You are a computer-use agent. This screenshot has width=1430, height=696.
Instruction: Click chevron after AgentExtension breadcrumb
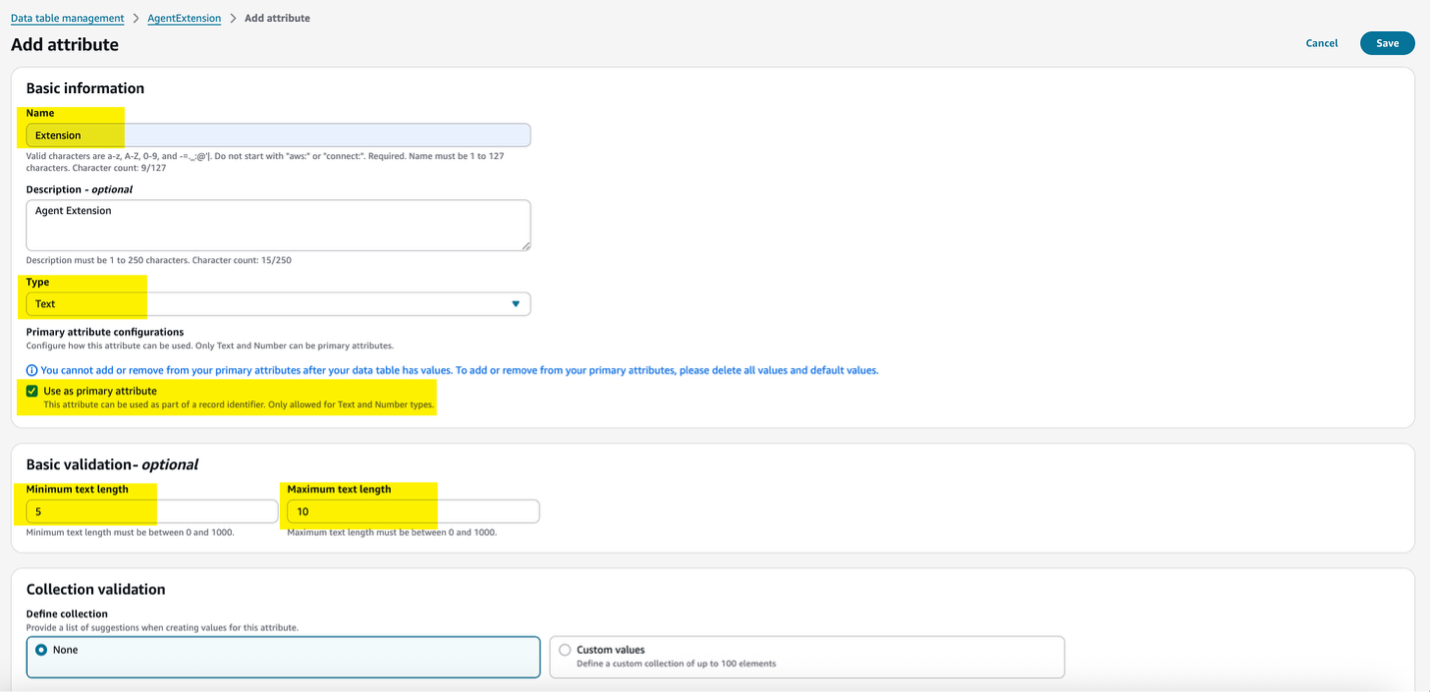[232, 18]
